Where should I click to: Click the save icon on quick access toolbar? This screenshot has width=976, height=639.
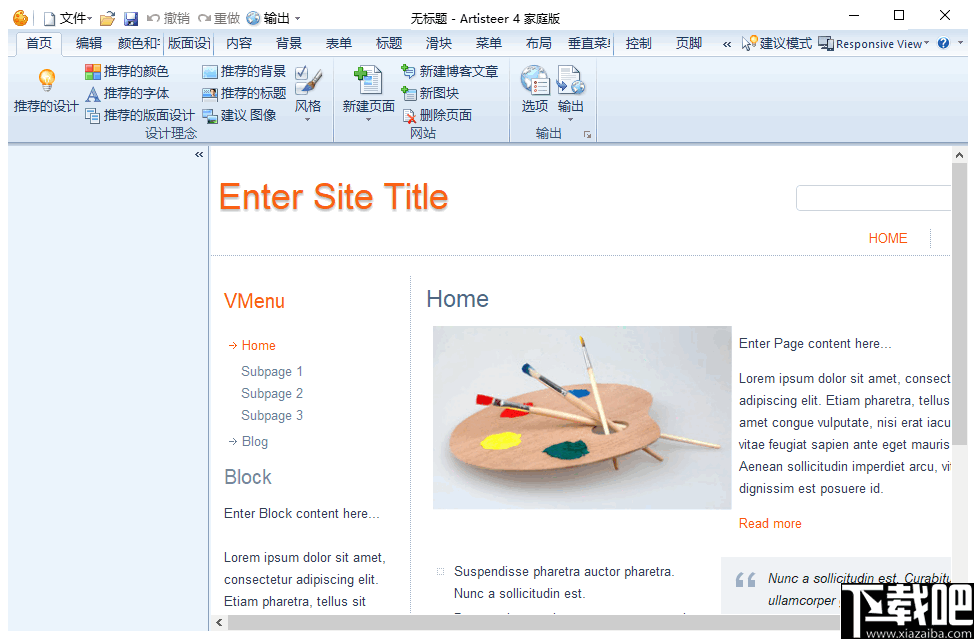(x=131, y=16)
